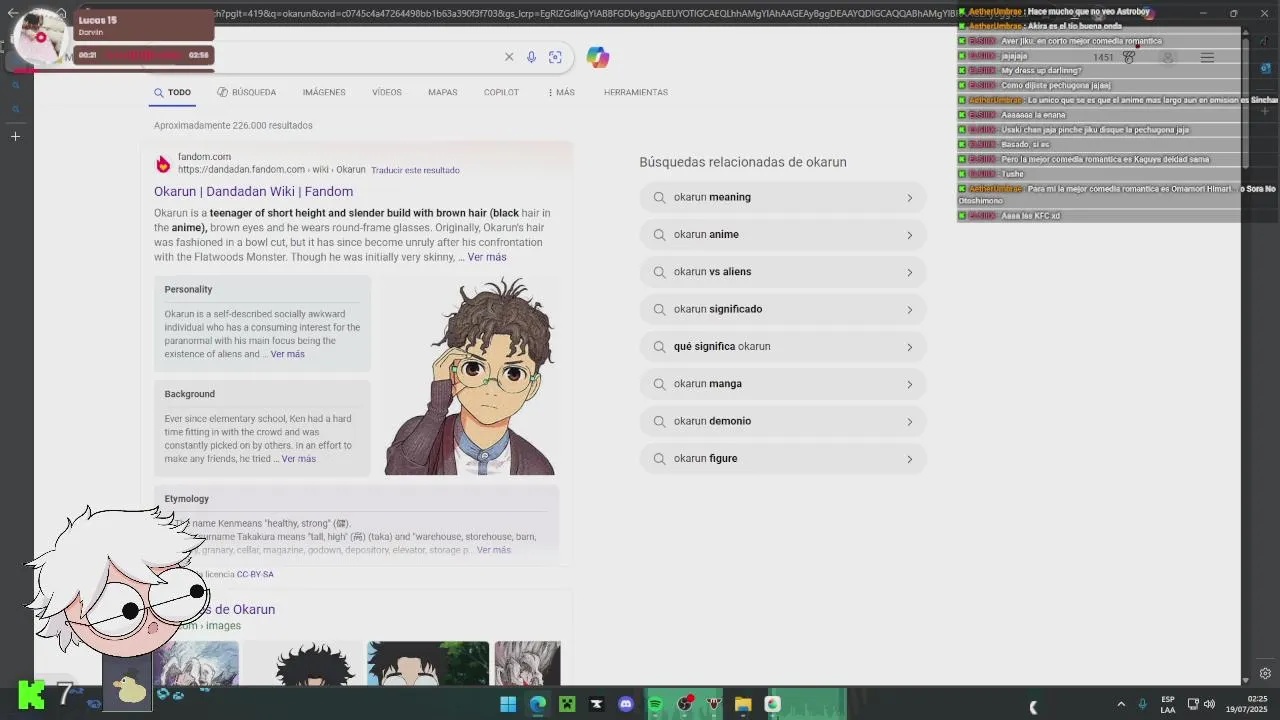Open Spotify from the taskbar

point(655,704)
